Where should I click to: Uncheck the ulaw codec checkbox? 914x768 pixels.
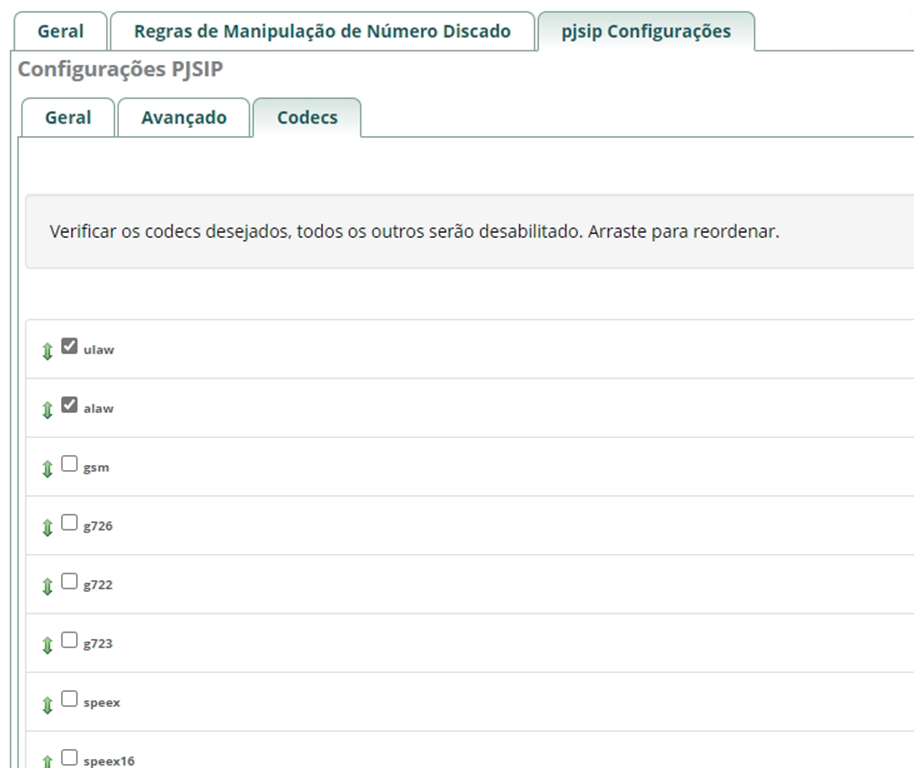point(69,346)
